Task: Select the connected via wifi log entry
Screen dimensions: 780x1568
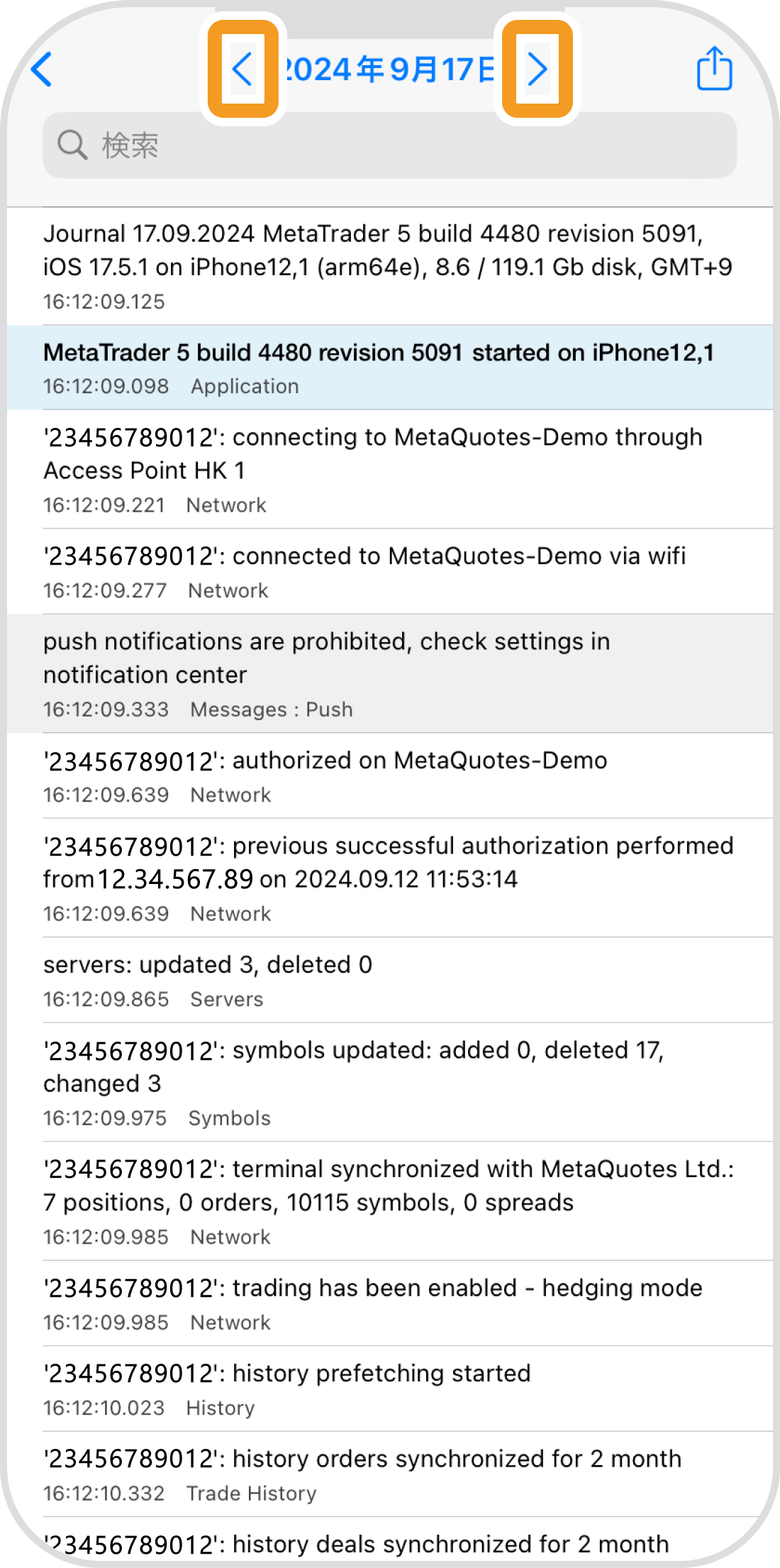Action: [390, 571]
